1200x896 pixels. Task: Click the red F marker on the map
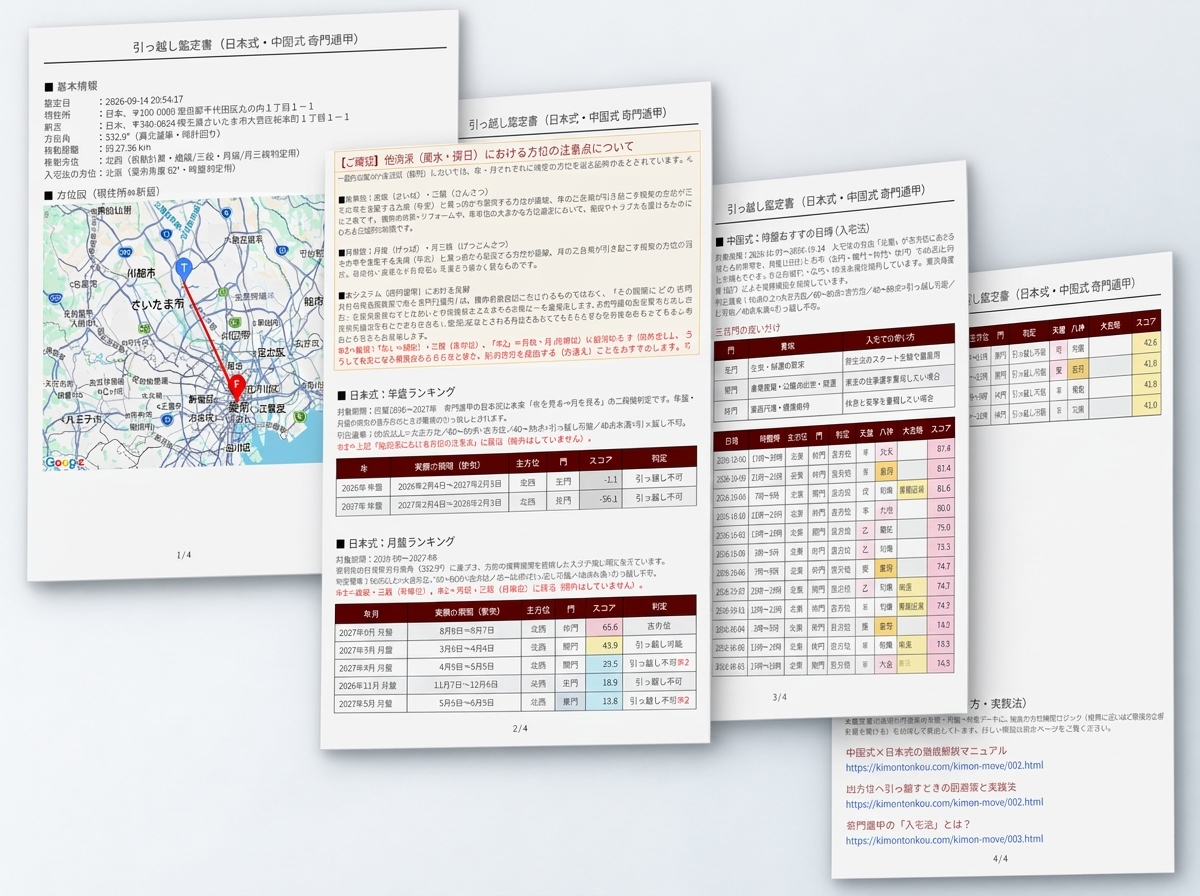click(x=237, y=387)
